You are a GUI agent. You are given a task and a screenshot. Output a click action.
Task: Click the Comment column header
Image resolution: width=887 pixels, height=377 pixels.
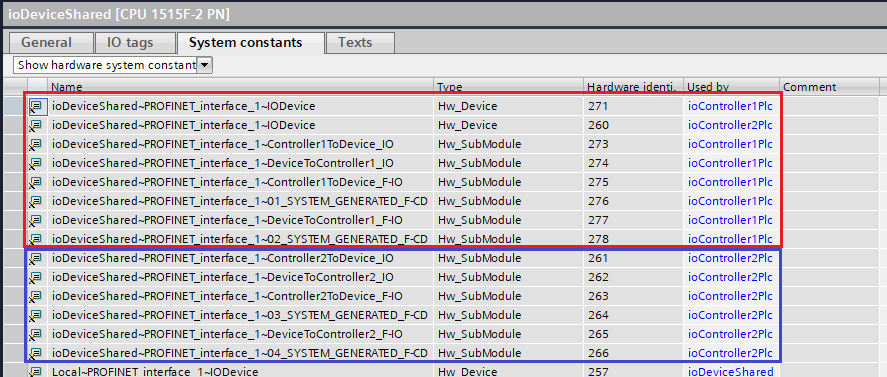pyautogui.click(x=829, y=87)
